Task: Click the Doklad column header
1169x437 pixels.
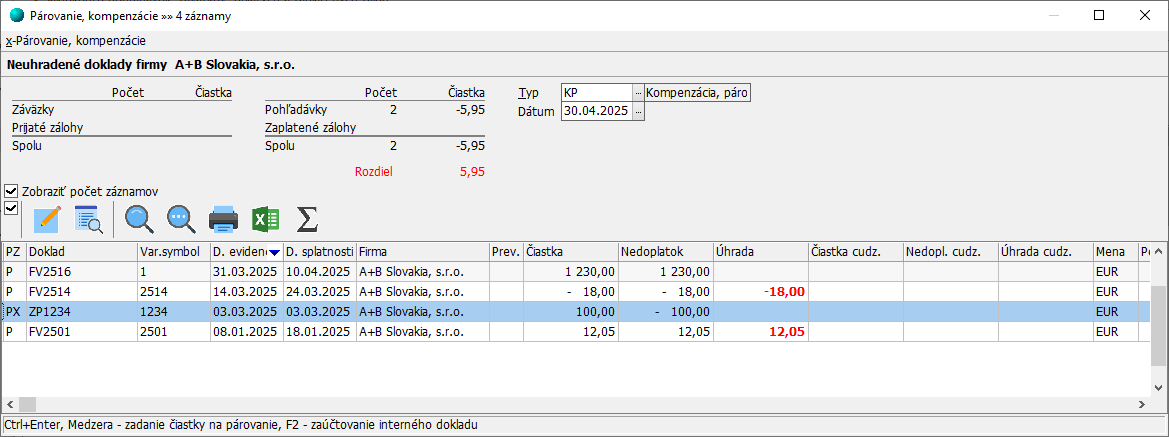Action: coord(80,251)
